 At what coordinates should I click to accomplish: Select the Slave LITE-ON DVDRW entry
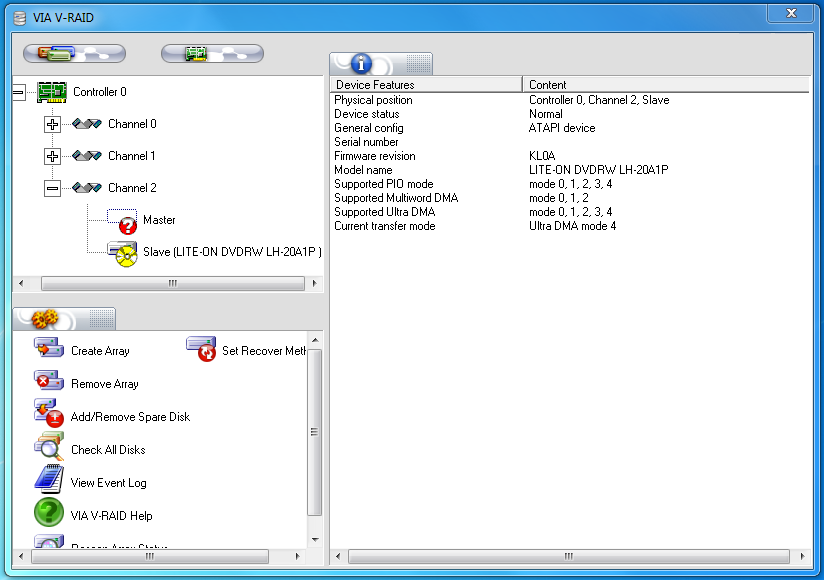(x=232, y=252)
